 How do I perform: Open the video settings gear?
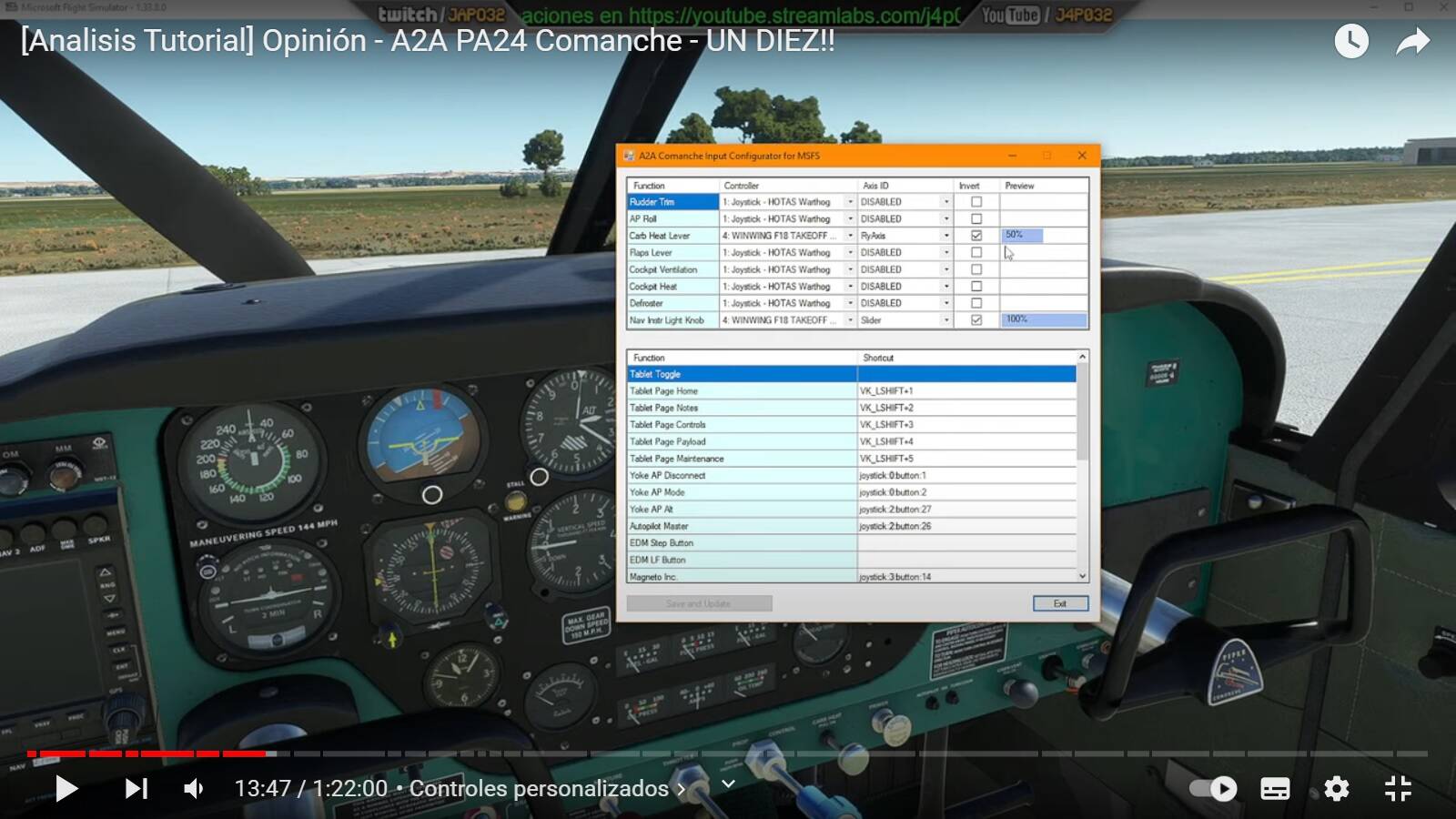click(x=1337, y=788)
